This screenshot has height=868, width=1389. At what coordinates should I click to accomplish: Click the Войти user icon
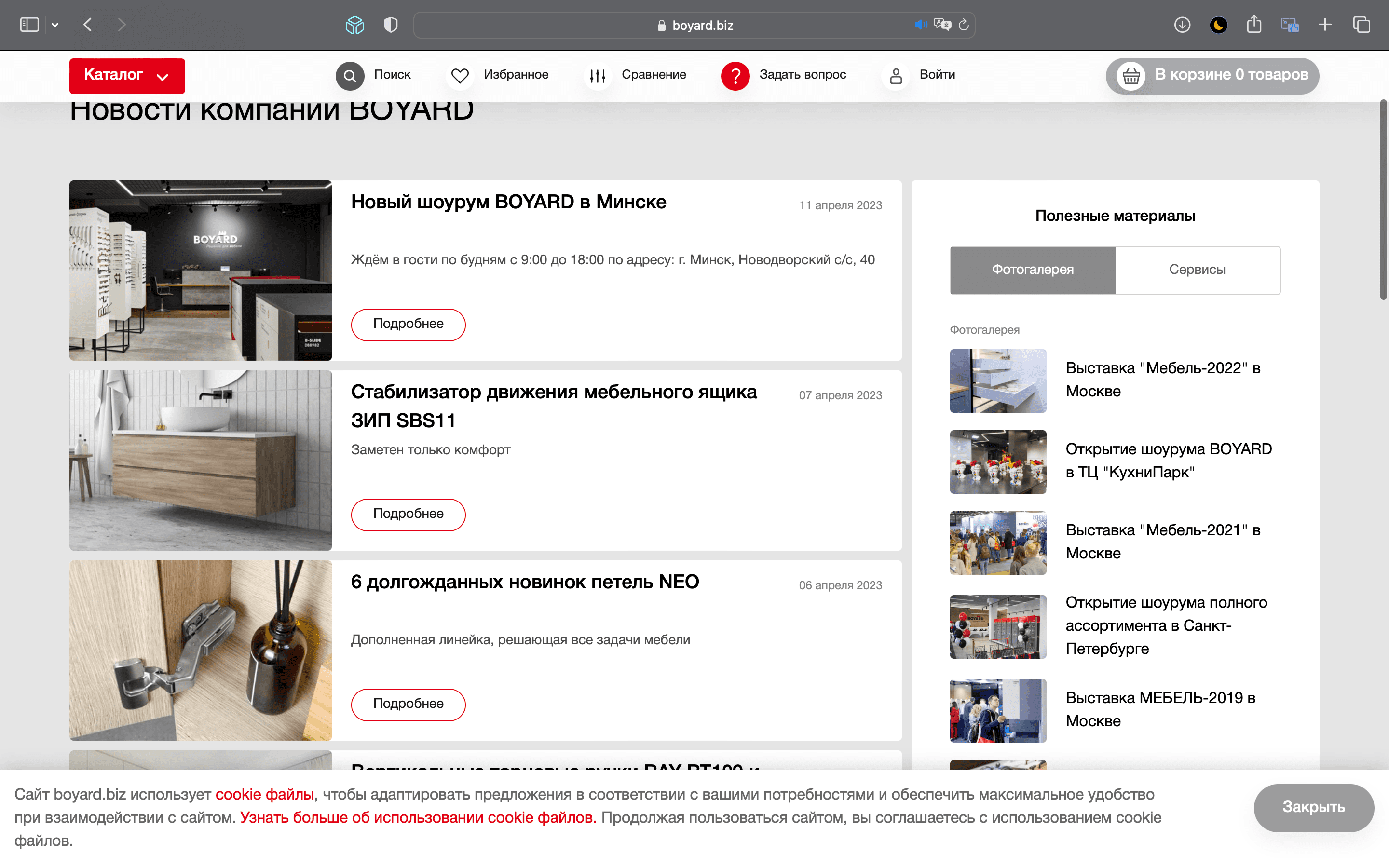[896, 76]
